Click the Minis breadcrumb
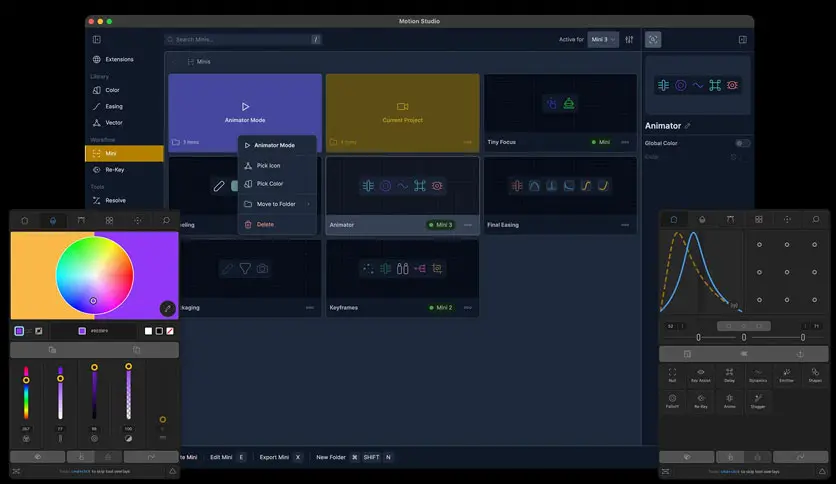The image size is (836, 484). 199,62
